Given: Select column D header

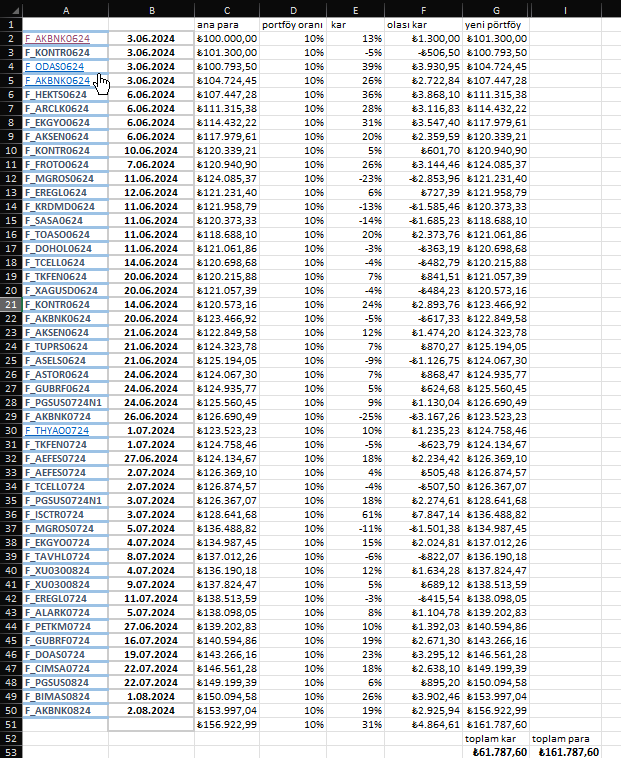Looking at the screenshot, I should (293, 11).
